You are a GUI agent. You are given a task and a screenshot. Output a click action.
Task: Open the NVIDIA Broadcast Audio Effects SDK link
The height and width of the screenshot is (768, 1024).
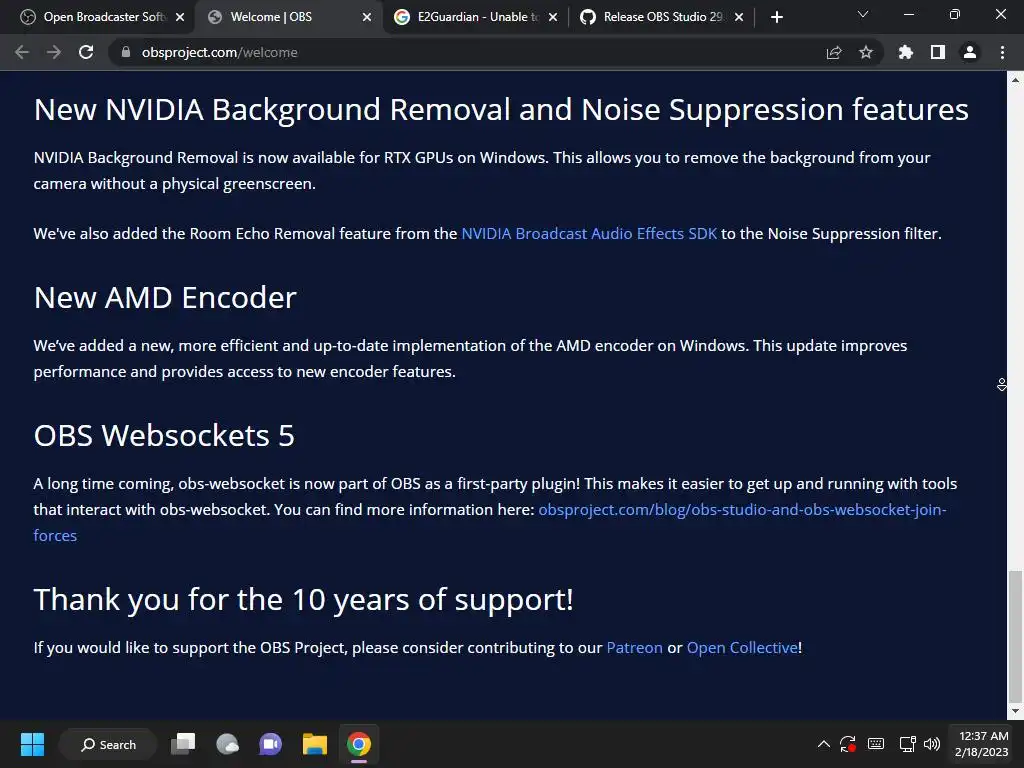[589, 234]
